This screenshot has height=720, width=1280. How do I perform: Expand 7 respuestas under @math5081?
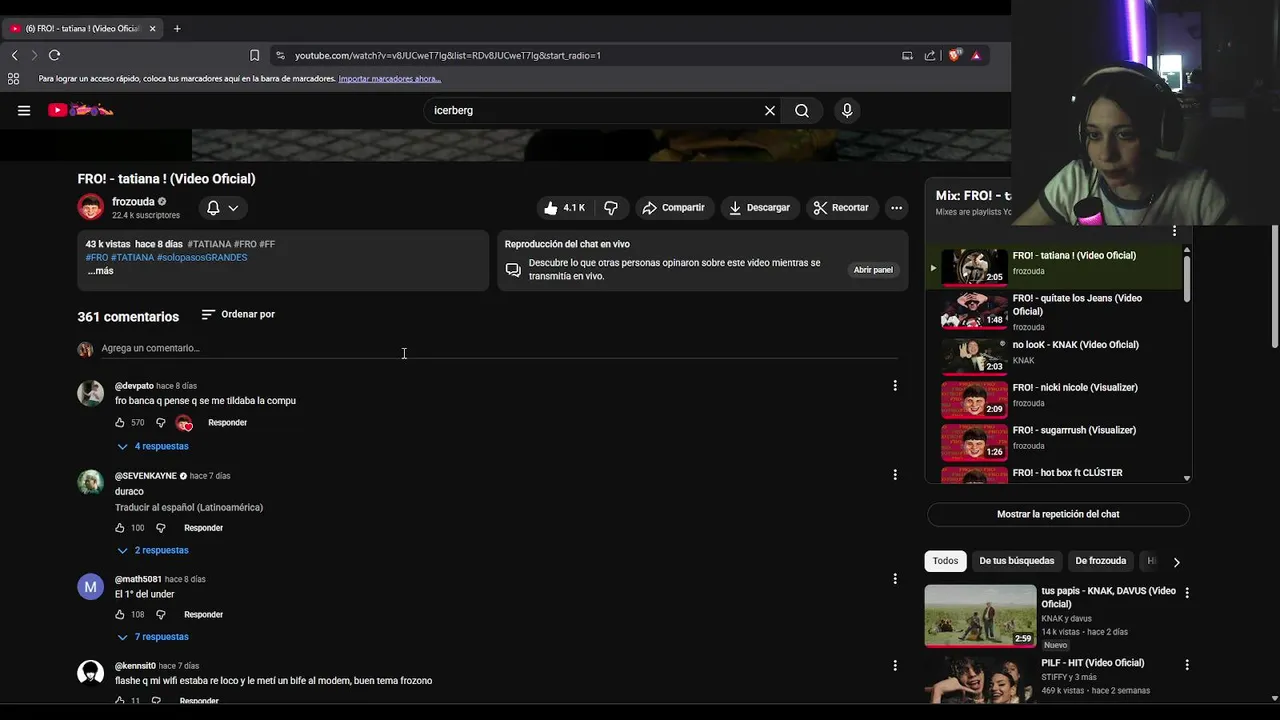(153, 637)
